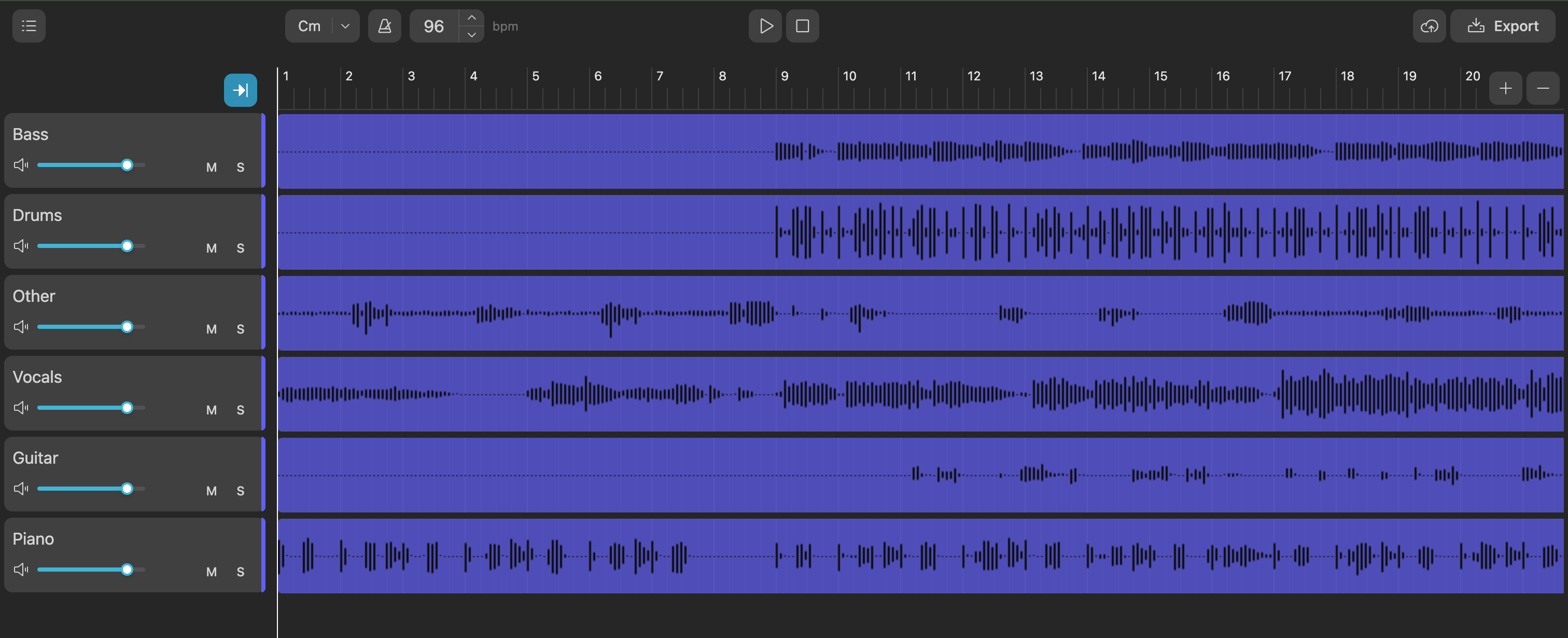
Task: Click the Piano track speaker icon
Action: coord(21,569)
